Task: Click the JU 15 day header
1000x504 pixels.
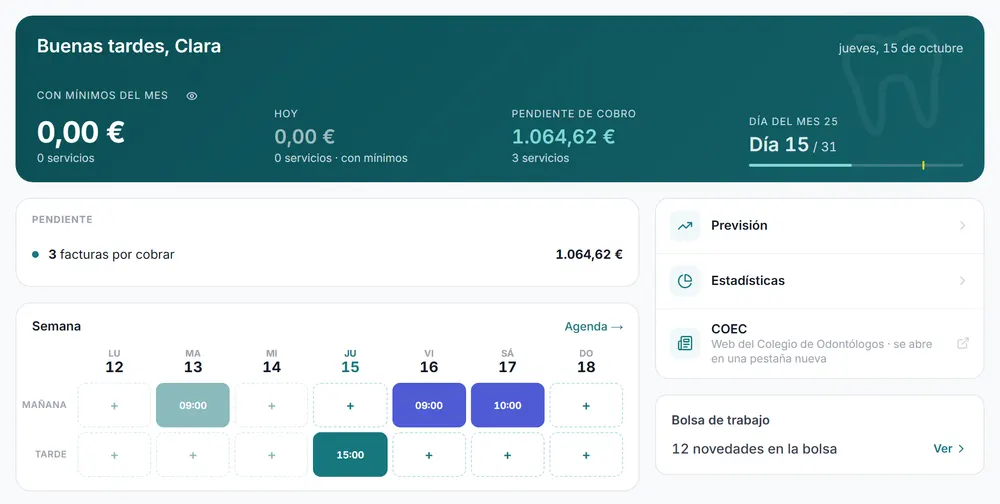Action: tap(350, 361)
